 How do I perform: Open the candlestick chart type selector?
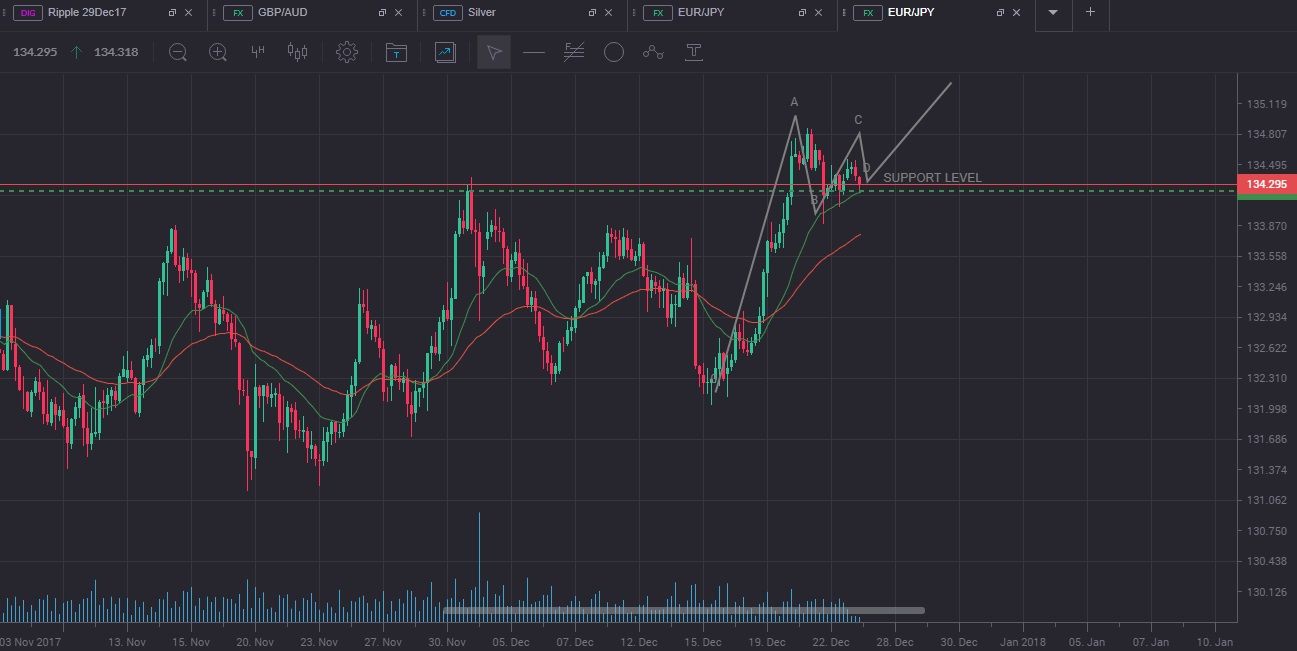pyautogui.click(x=297, y=52)
